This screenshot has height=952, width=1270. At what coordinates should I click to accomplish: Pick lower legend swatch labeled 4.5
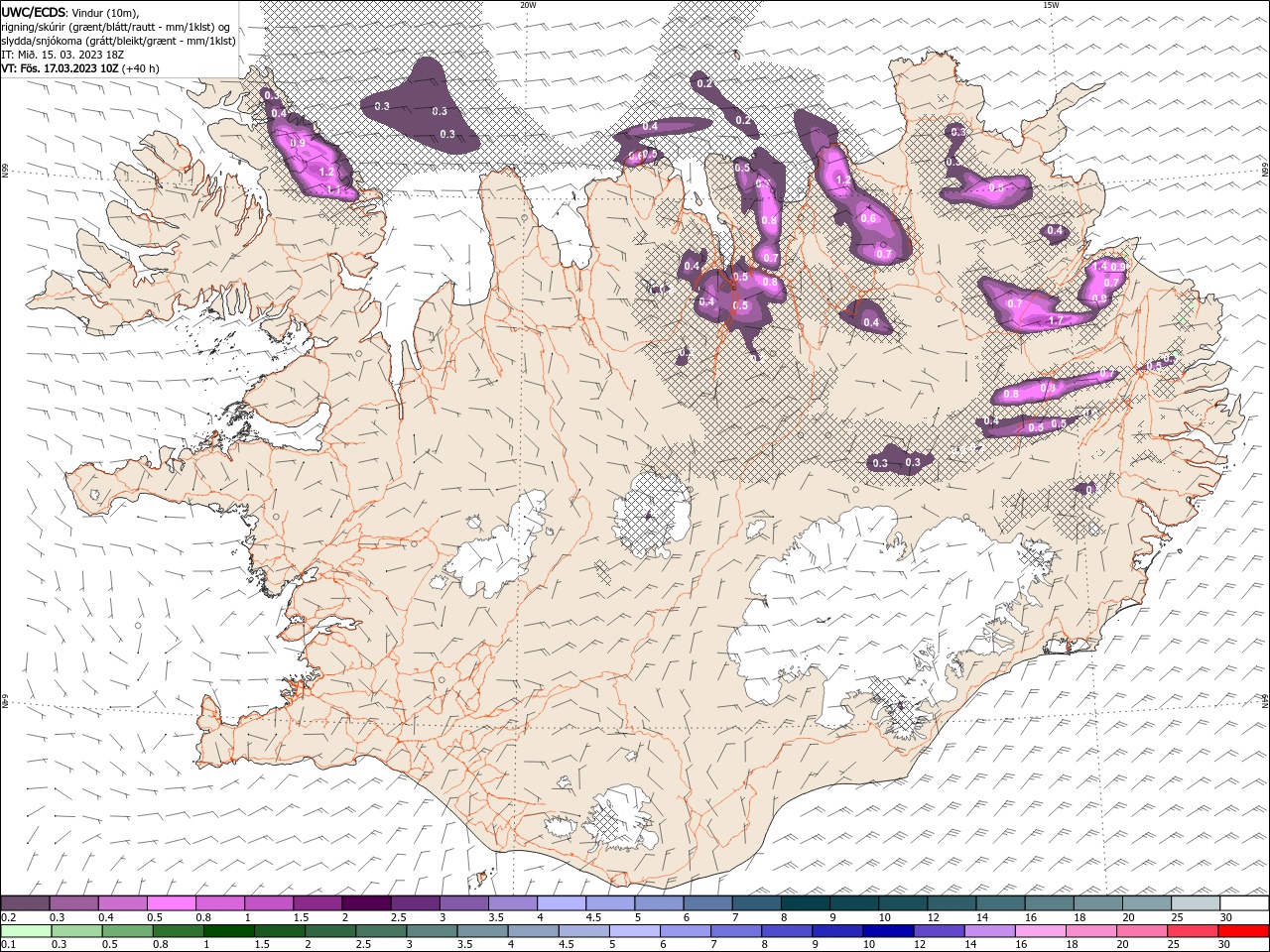click(x=584, y=931)
